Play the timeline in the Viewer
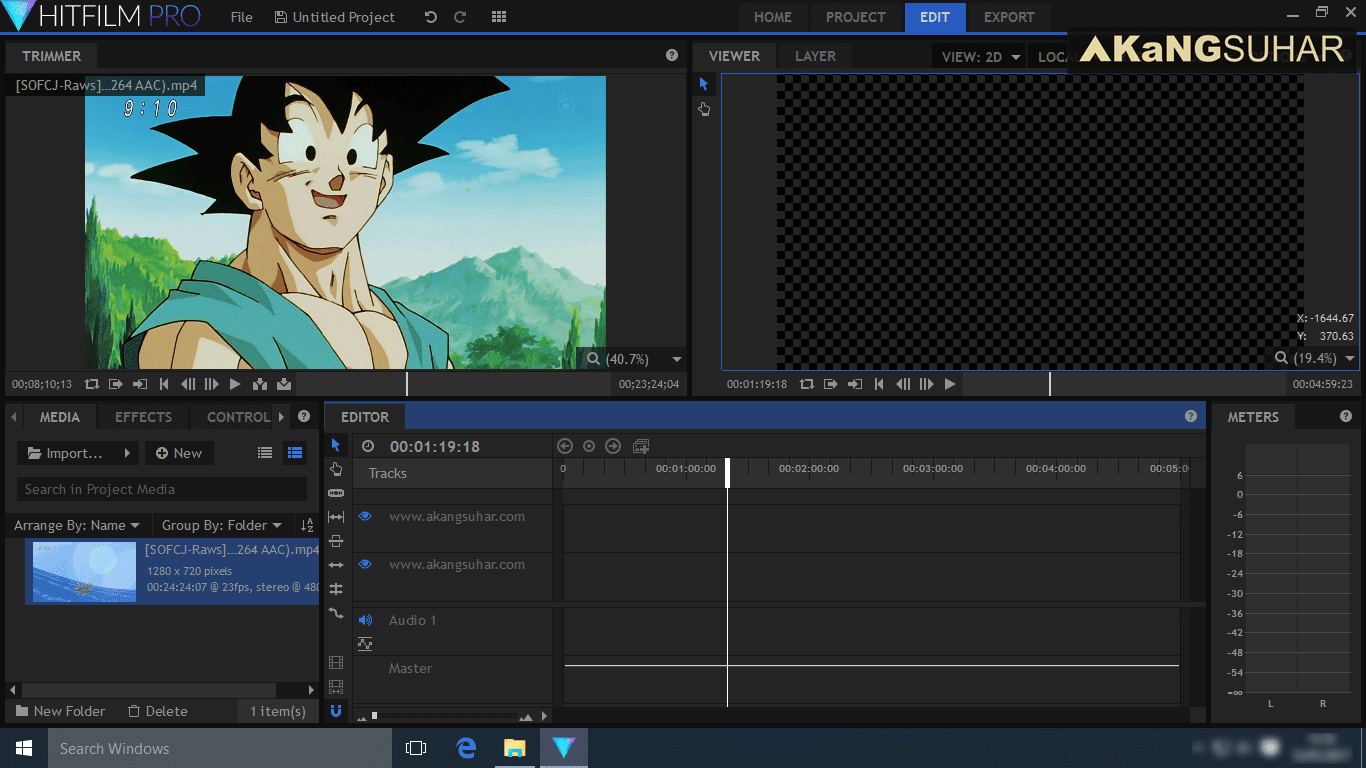The width and height of the screenshot is (1366, 768). coord(950,384)
